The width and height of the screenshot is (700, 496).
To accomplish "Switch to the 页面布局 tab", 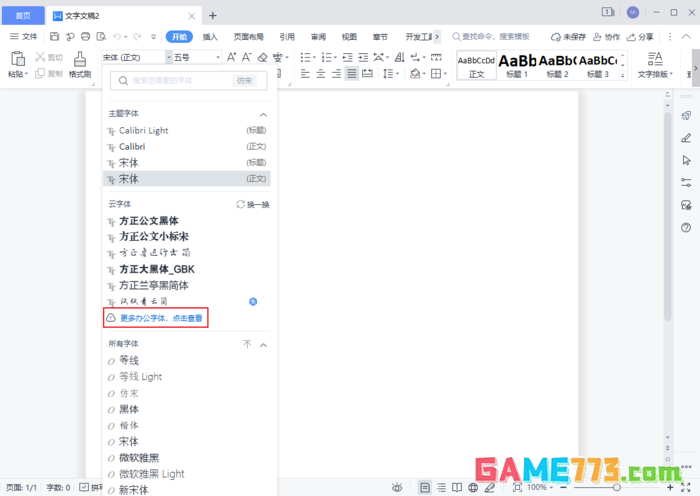I will coord(249,37).
